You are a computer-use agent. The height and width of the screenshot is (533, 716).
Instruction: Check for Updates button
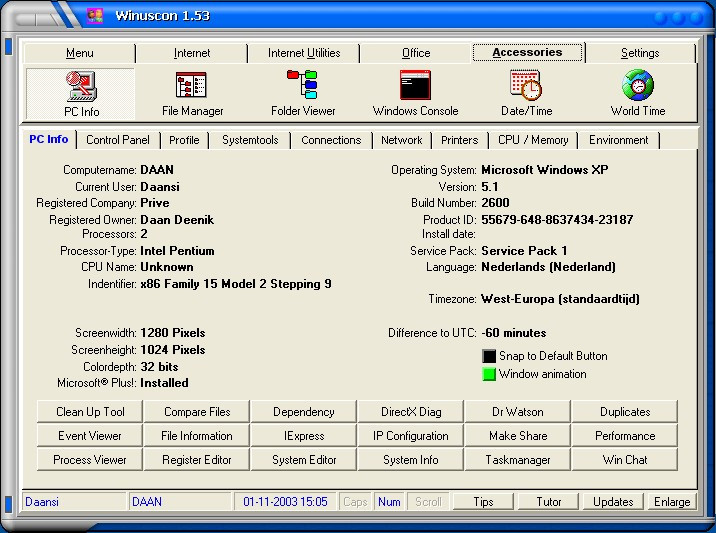pos(613,501)
